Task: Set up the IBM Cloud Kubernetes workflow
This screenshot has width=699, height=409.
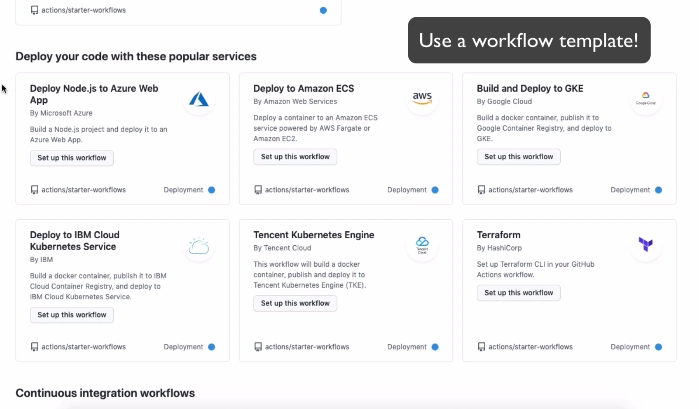Action: pyautogui.click(x=72, y=315)
